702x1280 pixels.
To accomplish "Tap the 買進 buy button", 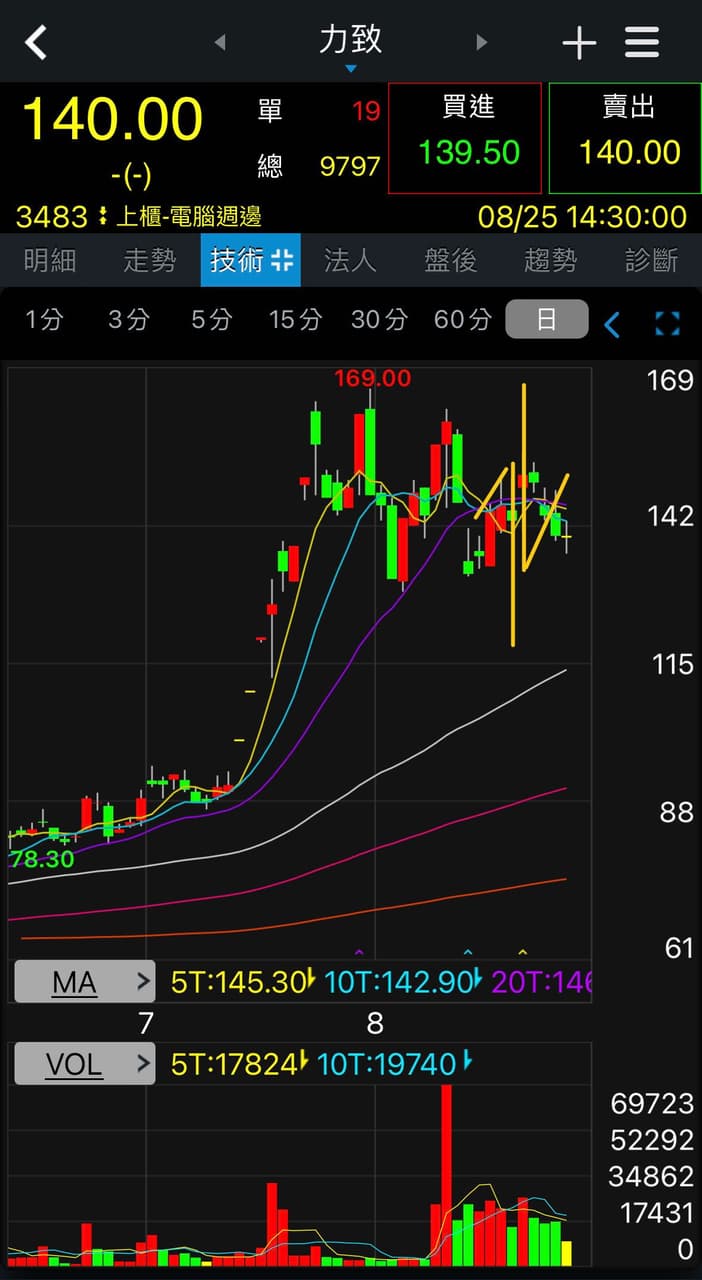I will coord(465,138).
